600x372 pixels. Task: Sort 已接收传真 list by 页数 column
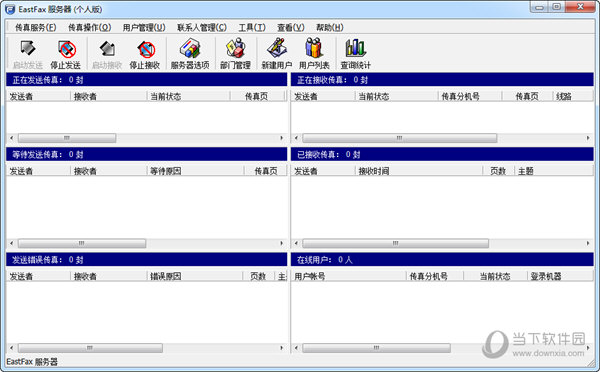[x=498, y=171]
